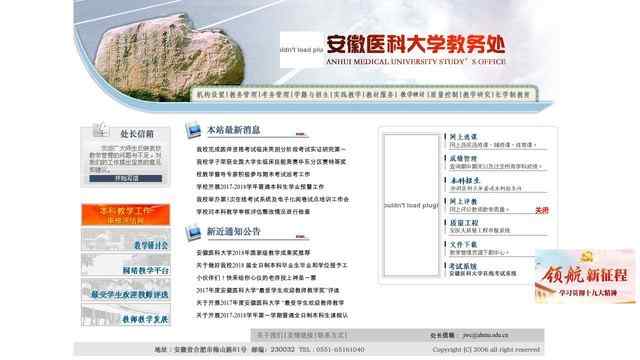Open the 考务管理 navigation menu item
This screenshot has width=640, height=360.
click(x=276, y=95)
